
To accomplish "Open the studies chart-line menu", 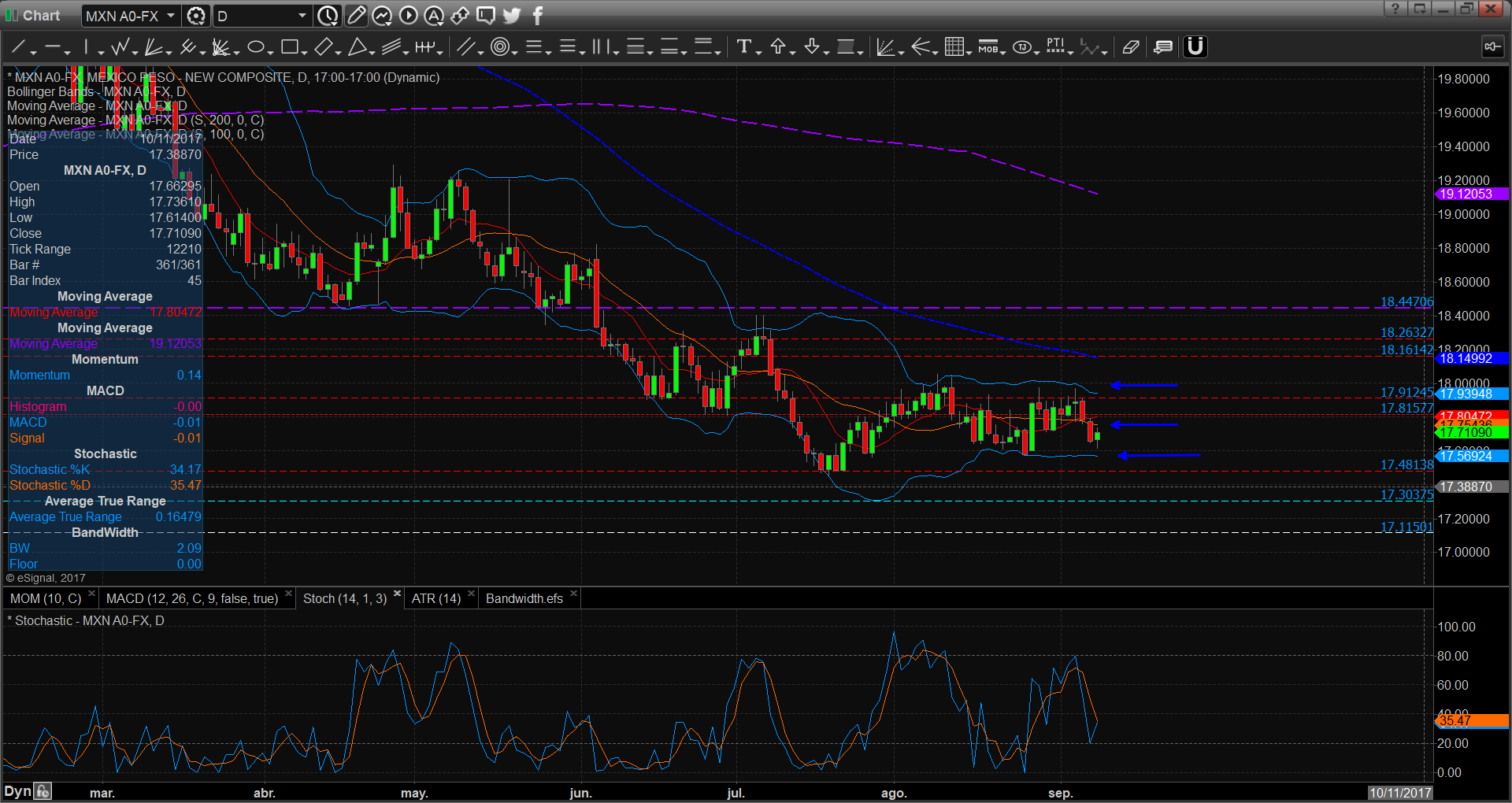I will tap(382, 15).
